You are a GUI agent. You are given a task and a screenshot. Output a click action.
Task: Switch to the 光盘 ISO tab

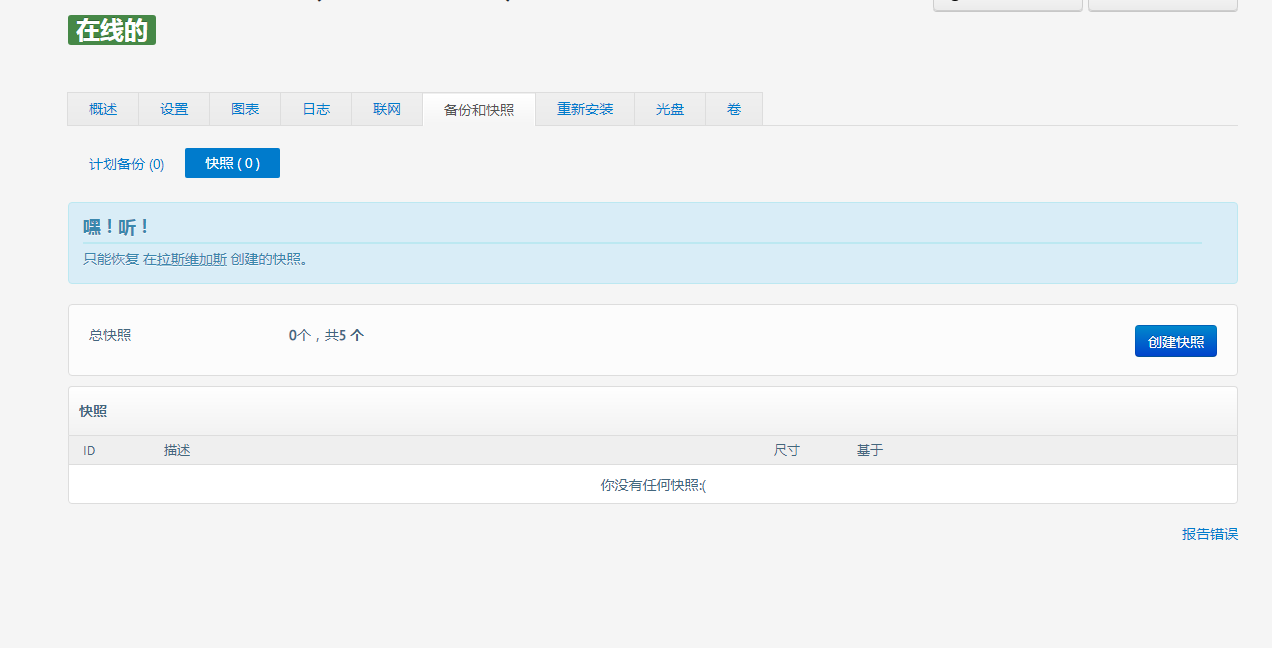tap(670, 109)
